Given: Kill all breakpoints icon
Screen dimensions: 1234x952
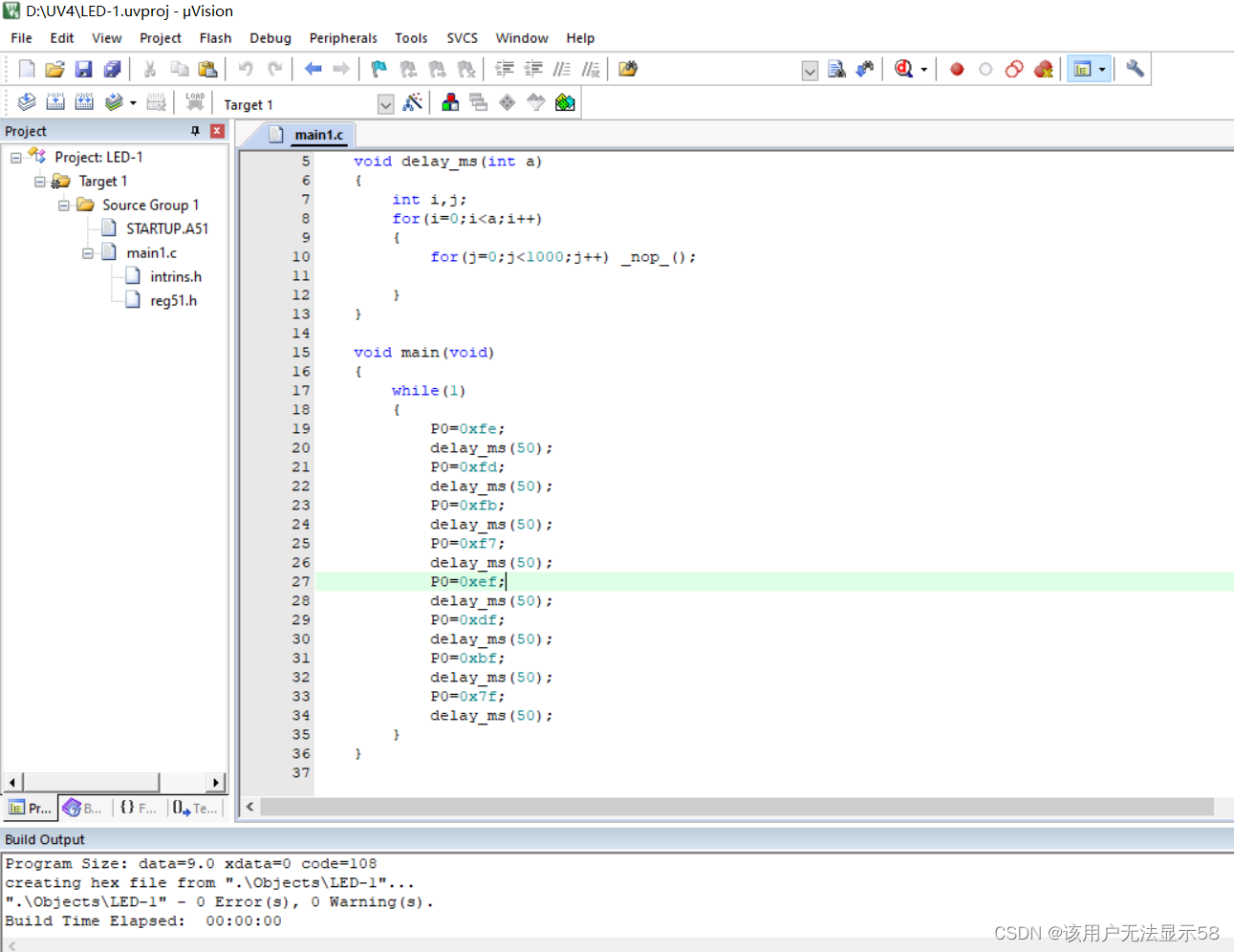Looking at the screenshot, I should tap(1043, 69).
